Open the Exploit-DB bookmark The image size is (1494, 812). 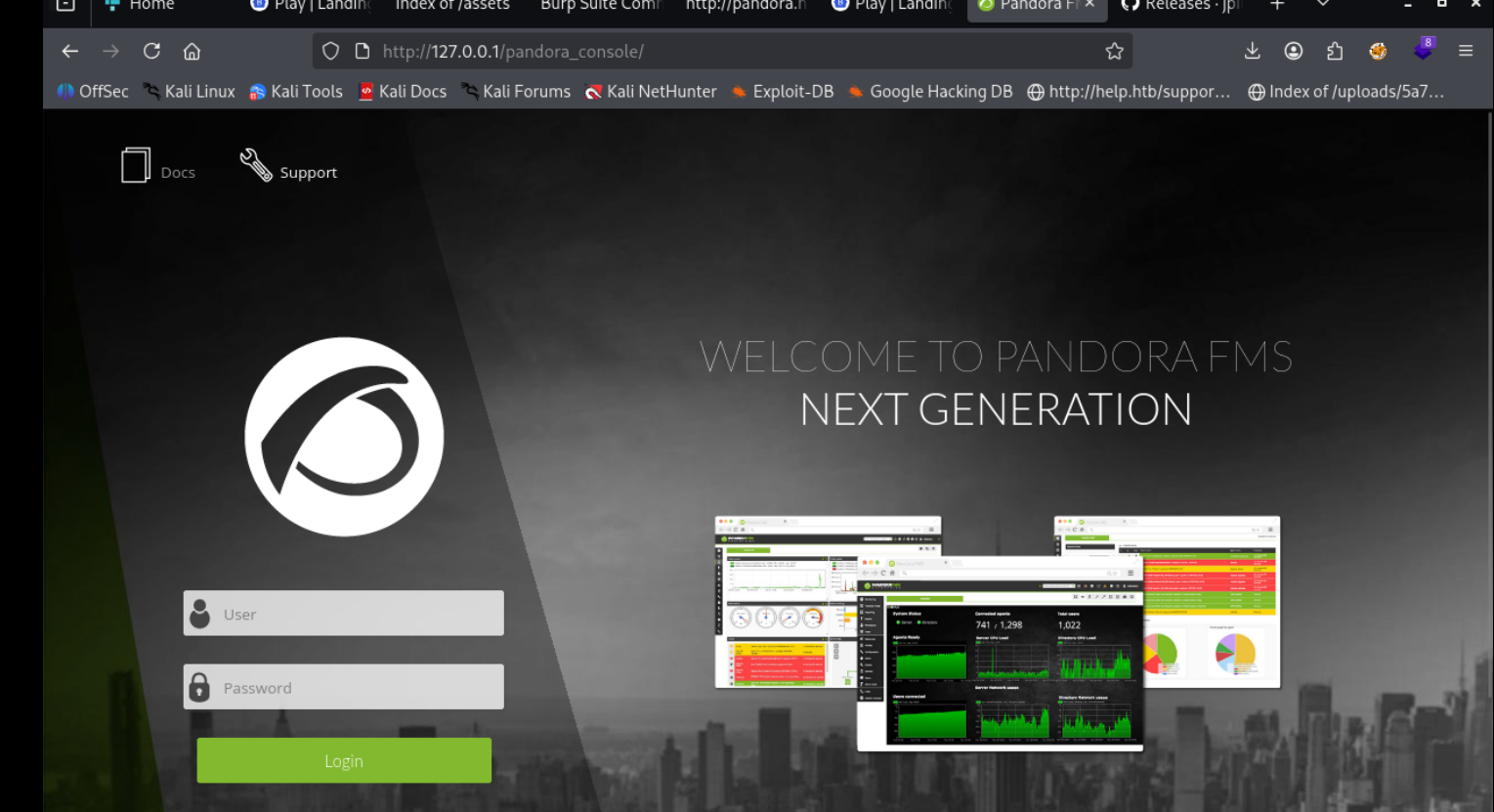pos(782,91)
